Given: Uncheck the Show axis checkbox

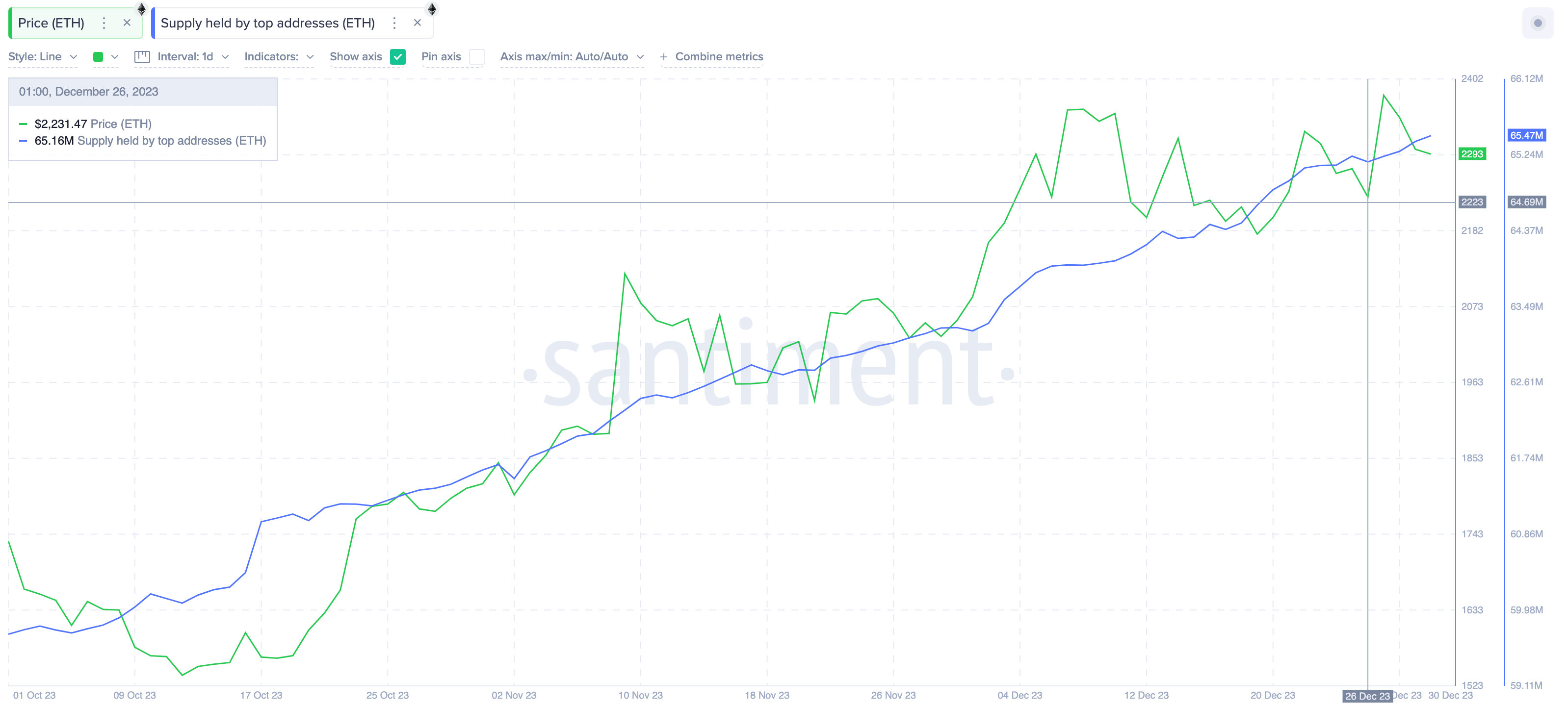Looking at the screenshot, I should click(x=397, y=56).
